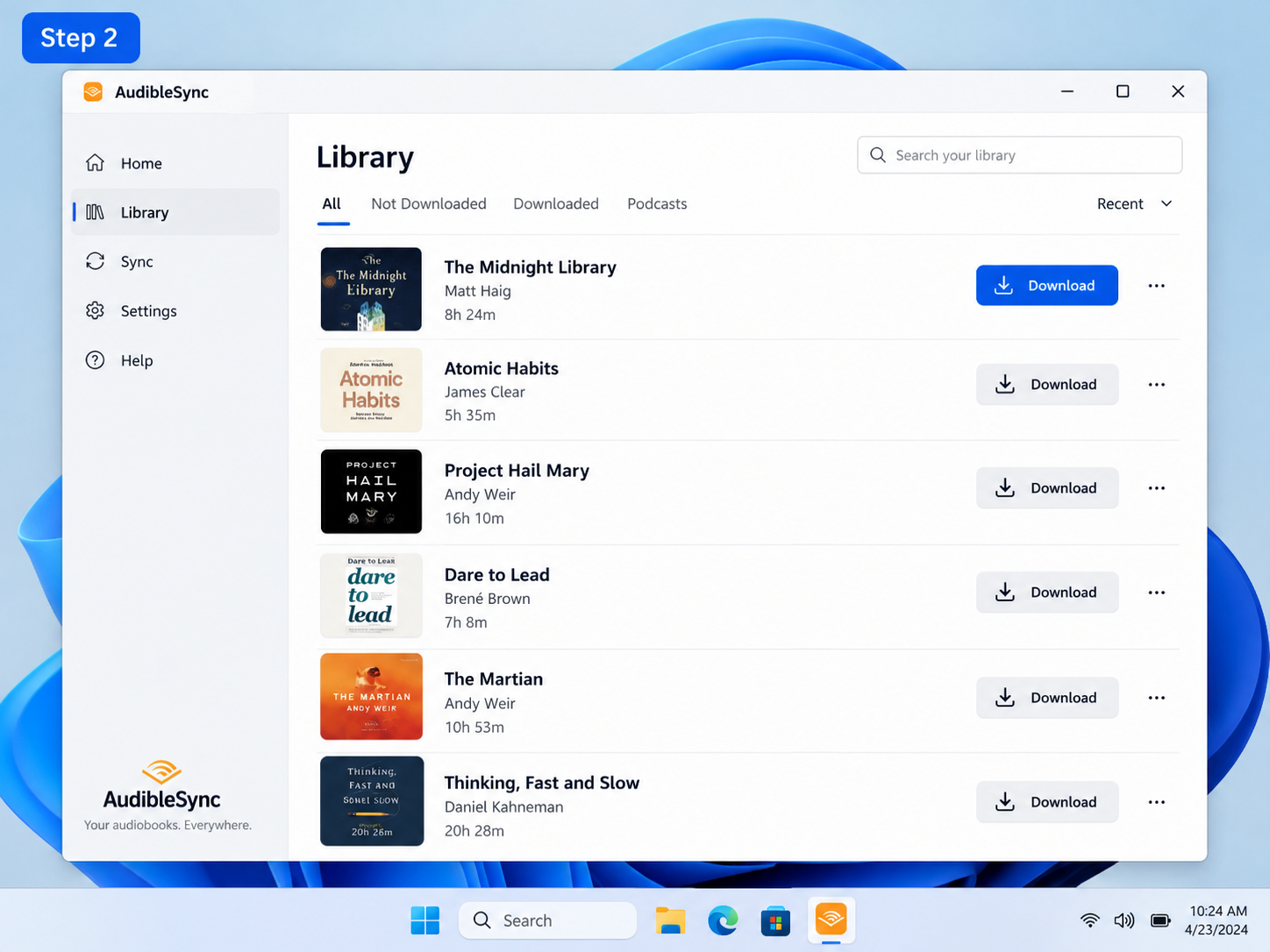Download The Midnight Library
Image resolution: width=1270 pixels, height=952 pixels.
[x=1047, y=286]
